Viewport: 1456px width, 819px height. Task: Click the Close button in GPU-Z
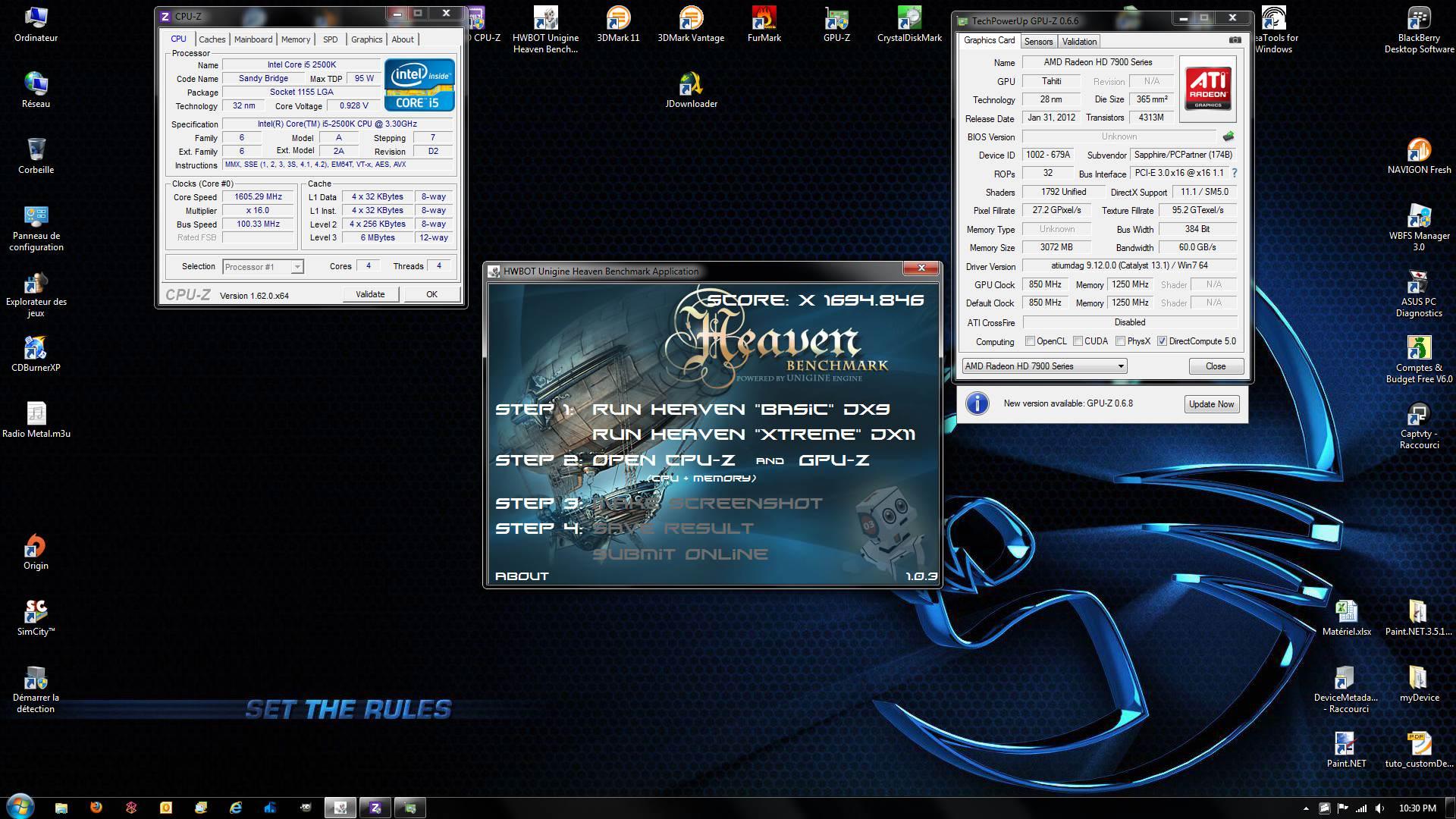[1216, 366]
